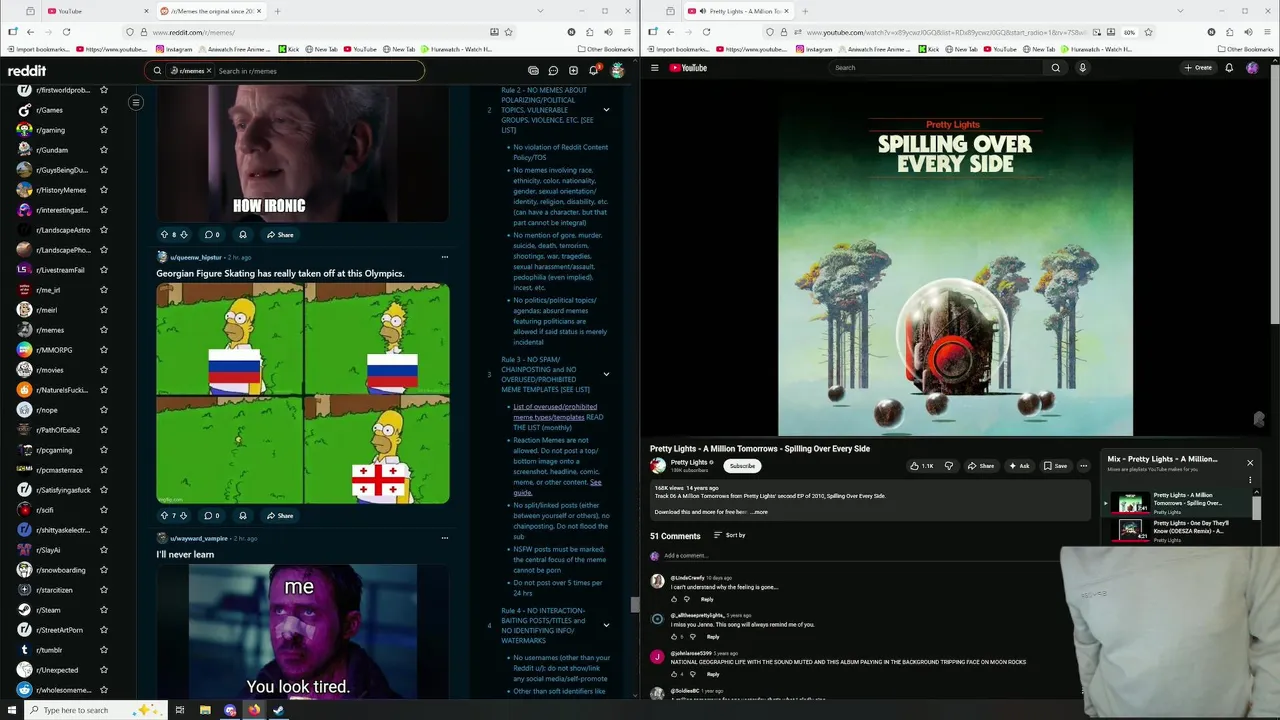This screenshot has height=720, width=1280.
Task: Open the overused/prohibited meme templates list link
Action: click(x=555, y=412)
